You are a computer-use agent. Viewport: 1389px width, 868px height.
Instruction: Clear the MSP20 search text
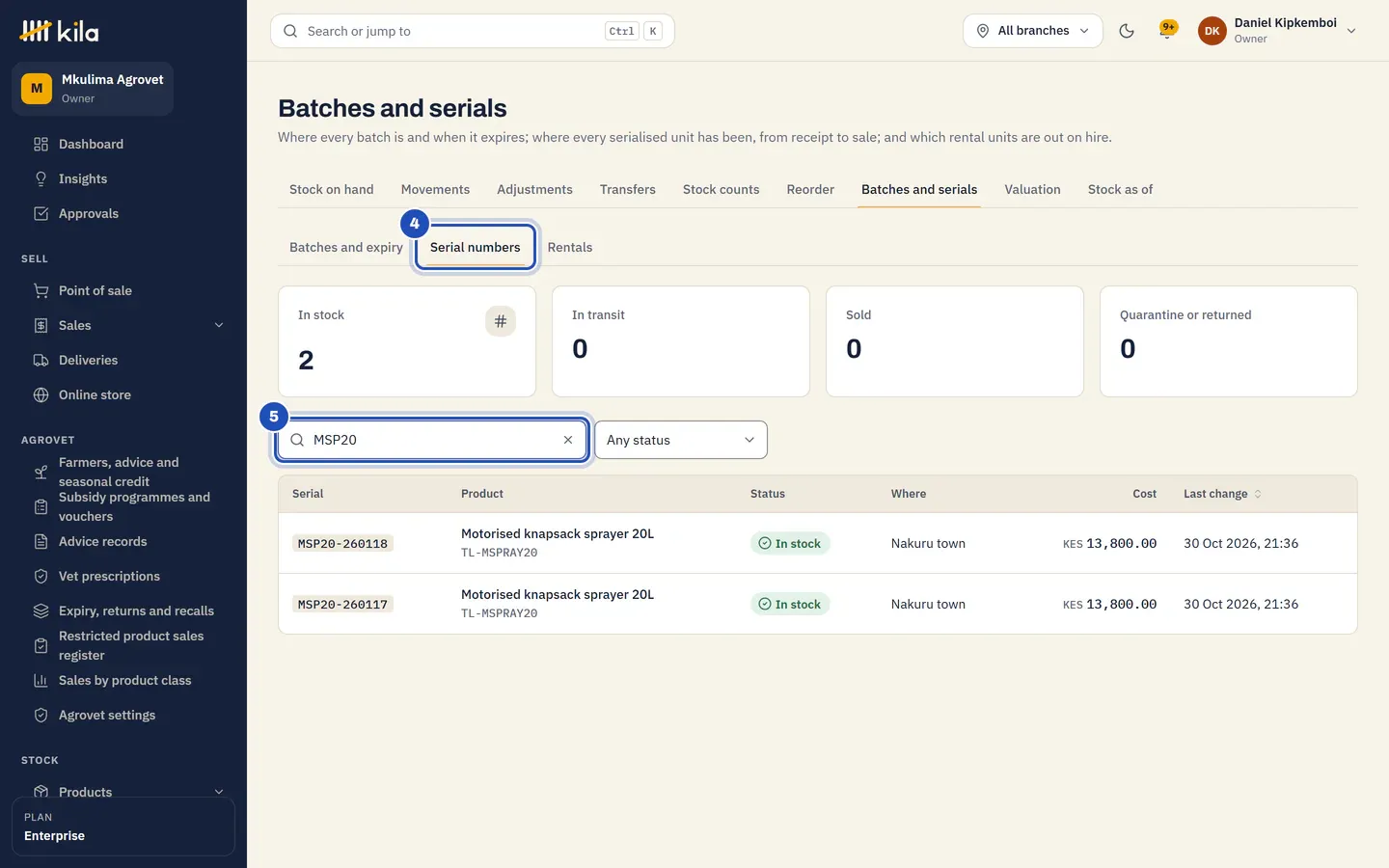coord(568,440)
